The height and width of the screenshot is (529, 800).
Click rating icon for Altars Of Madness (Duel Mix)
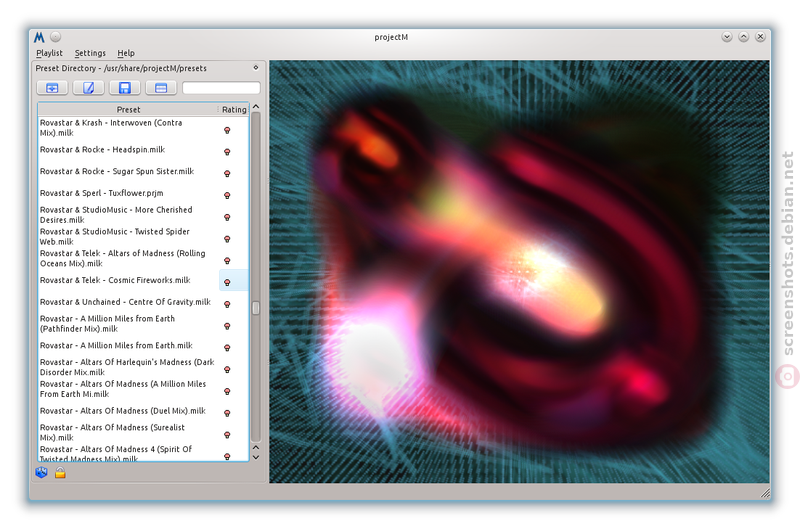click(x=228, y=413)
